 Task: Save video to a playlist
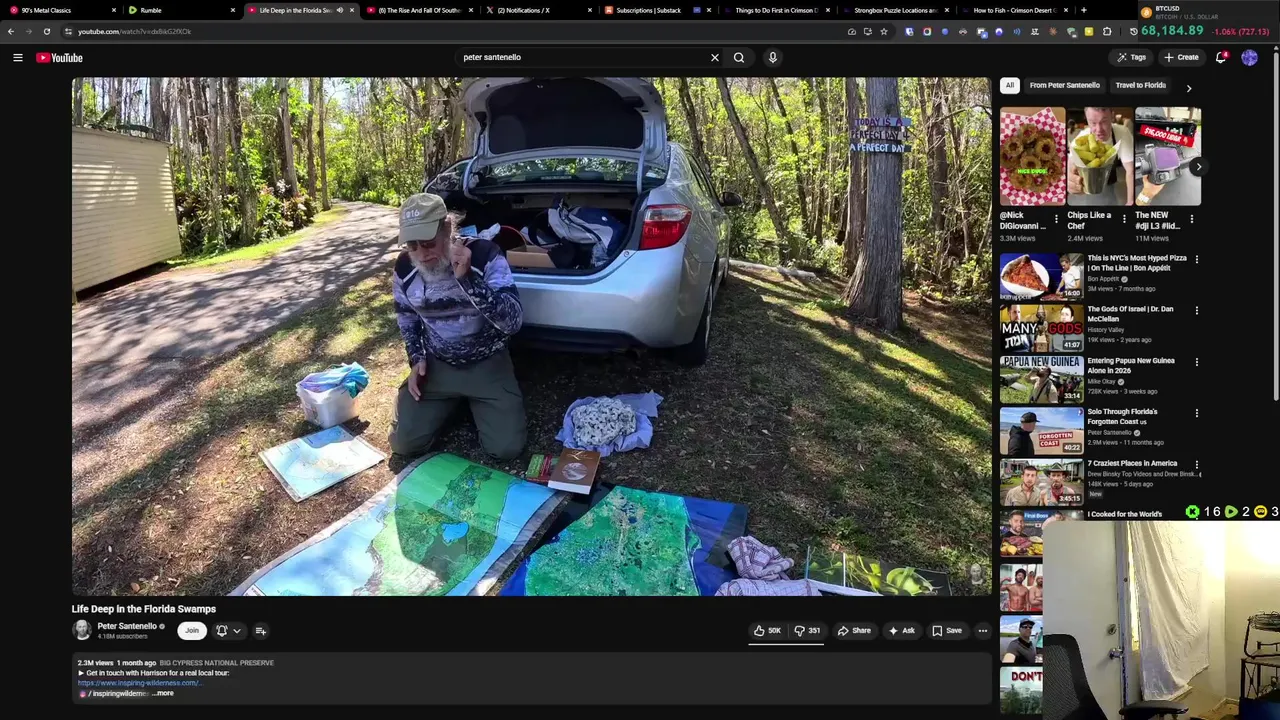pos(946,631)
